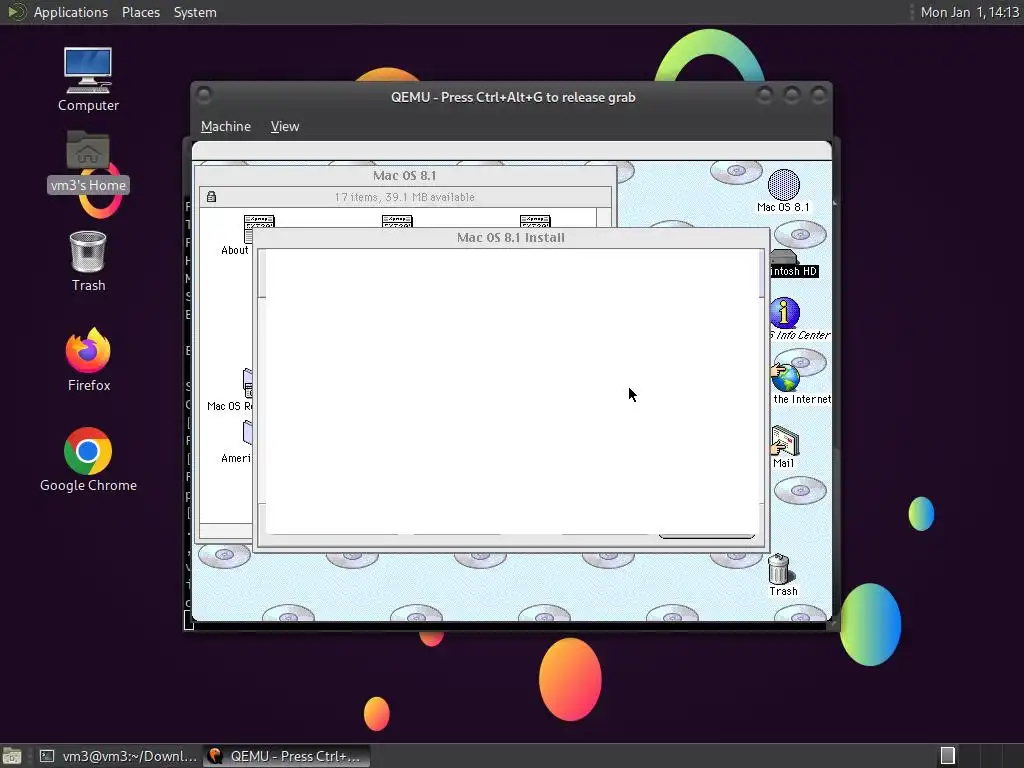Click the clock showing Mon Jan 1, 14:13

pos(969,12)
